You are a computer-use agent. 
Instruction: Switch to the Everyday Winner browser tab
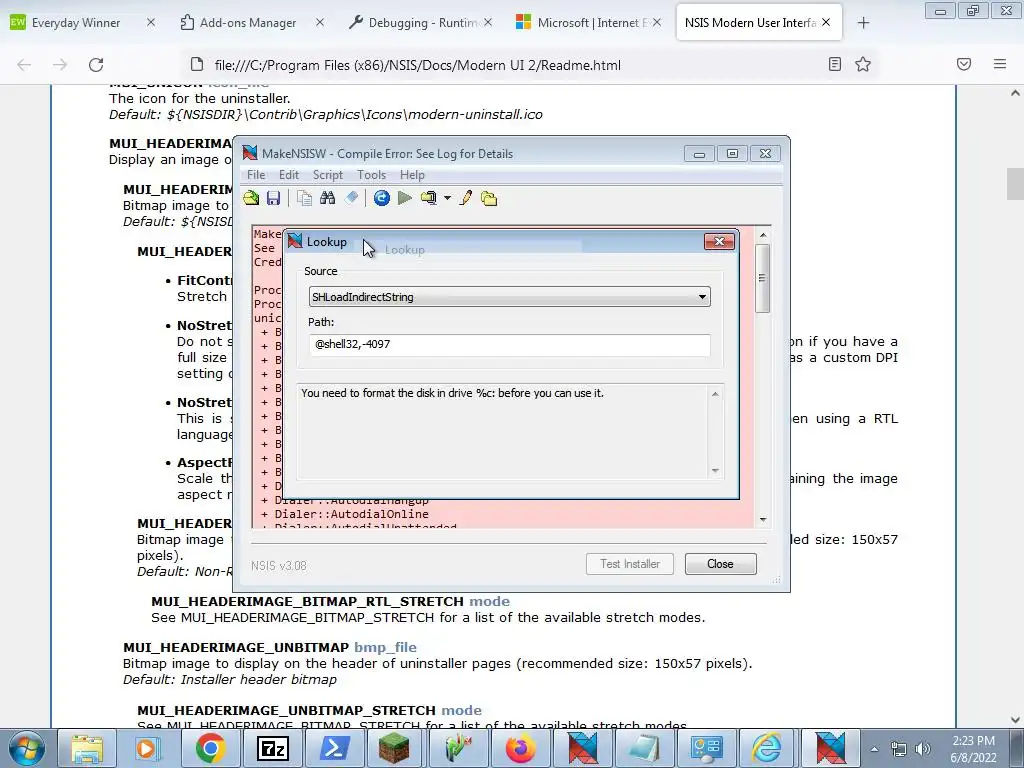coord(76,23)
